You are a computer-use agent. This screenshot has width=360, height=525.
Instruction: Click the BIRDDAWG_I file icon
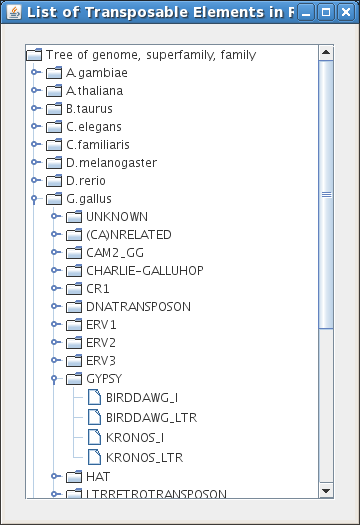coord(94,397)
